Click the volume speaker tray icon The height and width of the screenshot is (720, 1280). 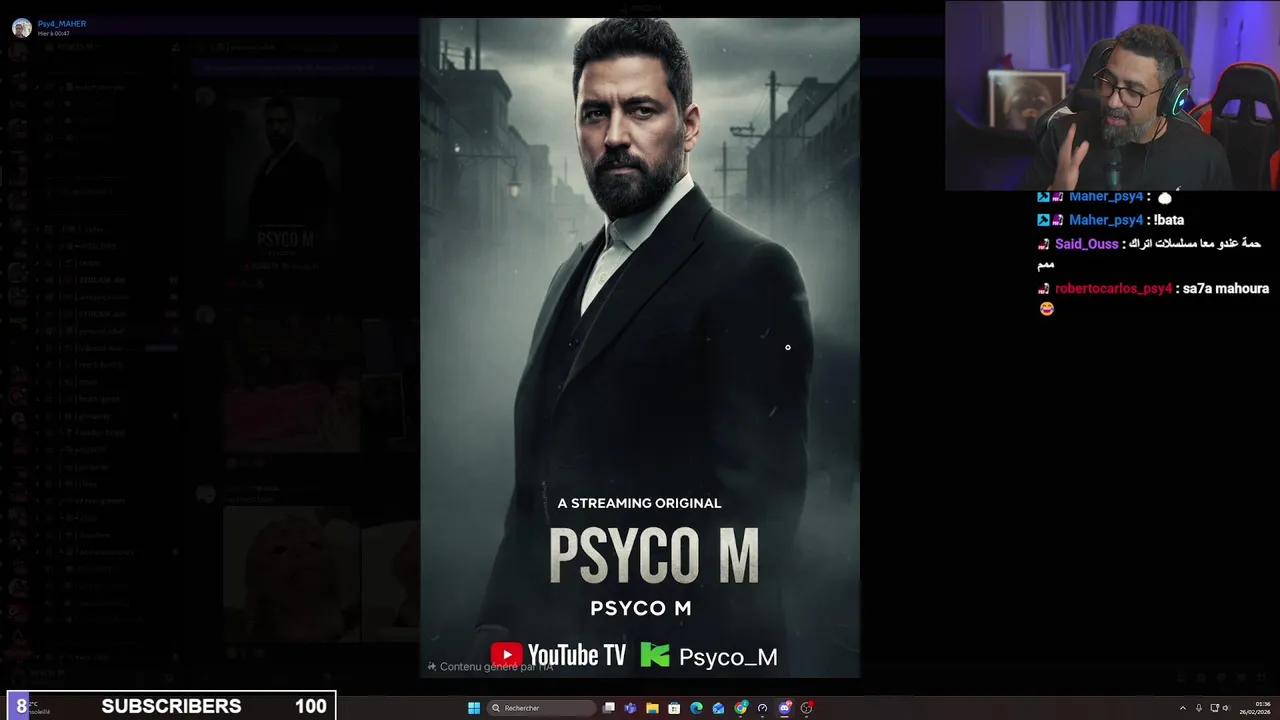point(1226,708)
